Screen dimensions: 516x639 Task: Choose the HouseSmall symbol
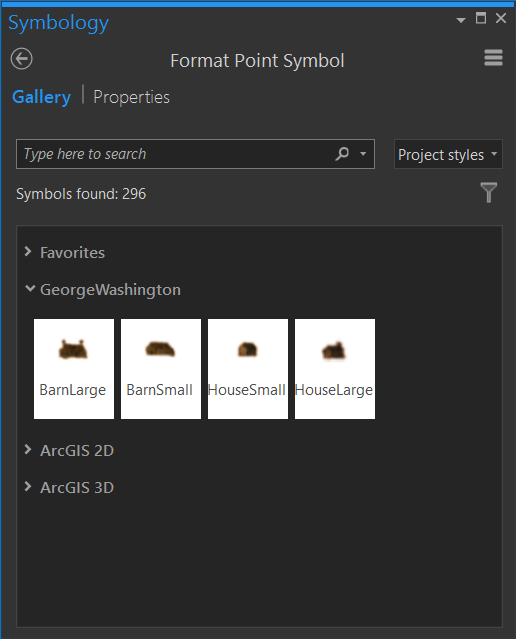point(248,369)
